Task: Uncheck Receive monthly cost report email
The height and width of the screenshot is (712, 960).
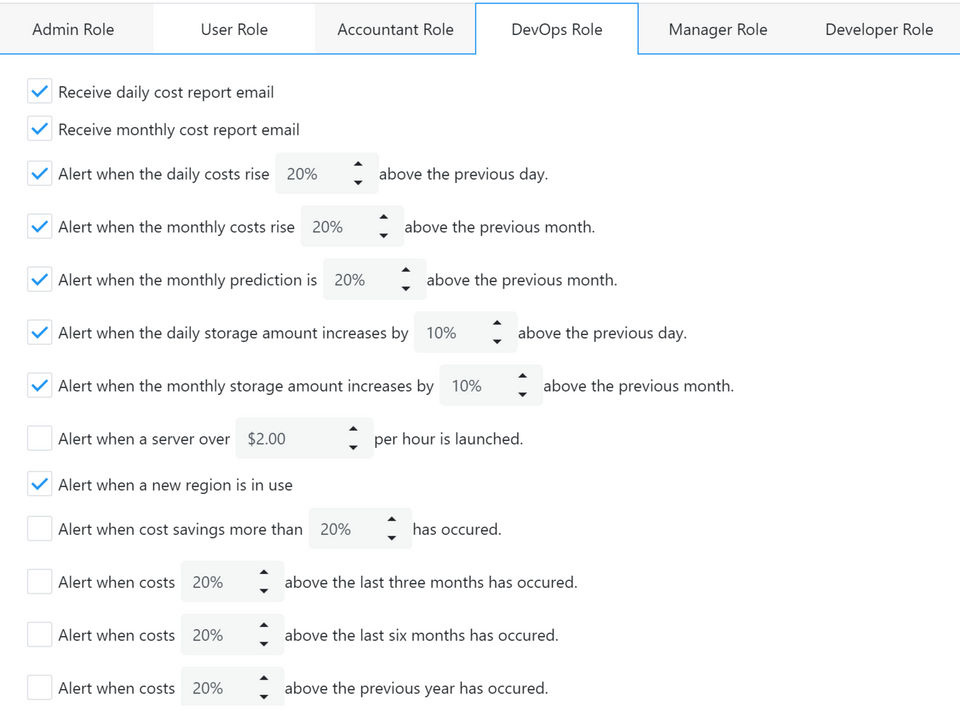Action: [39, 129]
